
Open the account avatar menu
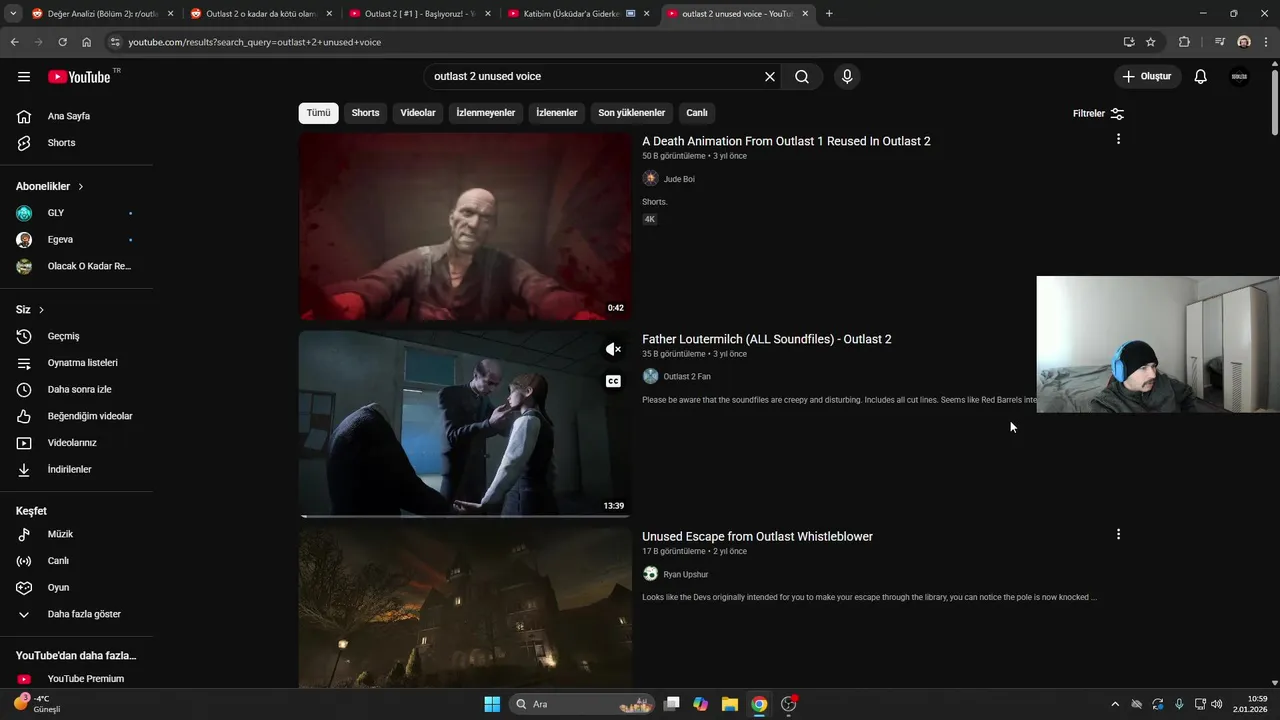click(1239, 77)
